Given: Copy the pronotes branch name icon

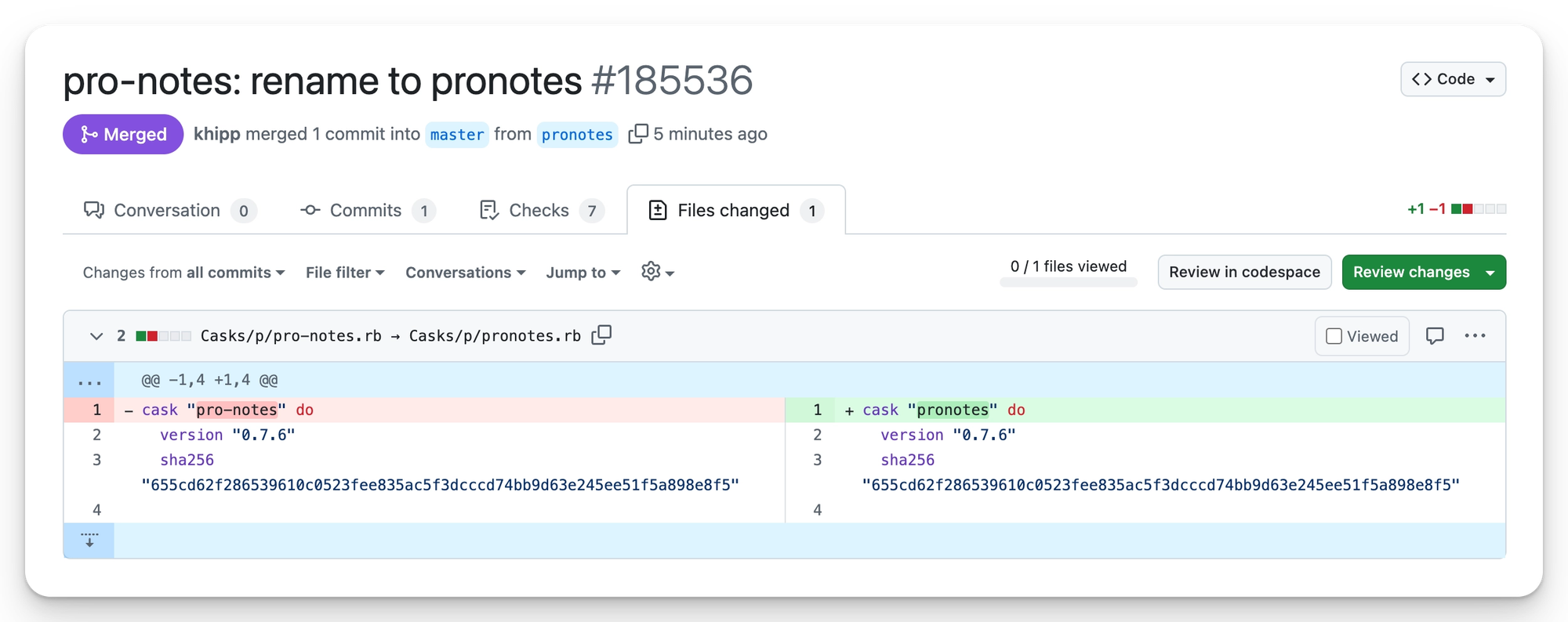Looking at the screenshot, I should [x=638, y=134].
